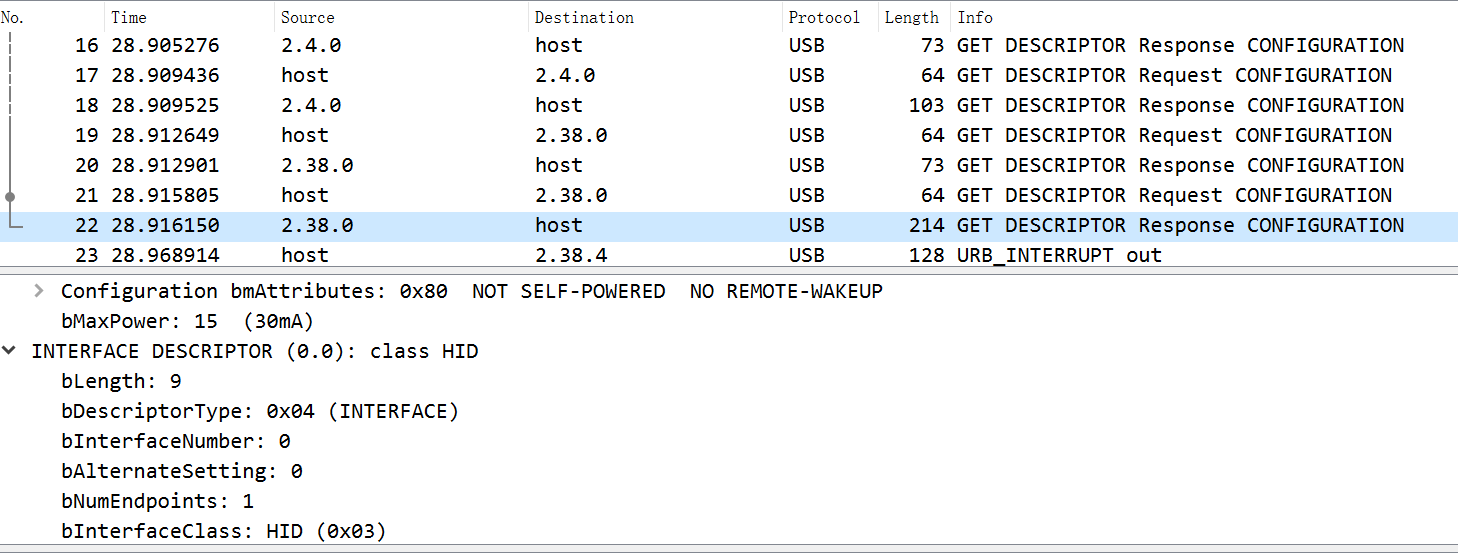The image size is (1458, 553).
Task: Select packet 18 with length 103
Action: tap(700, 105)
